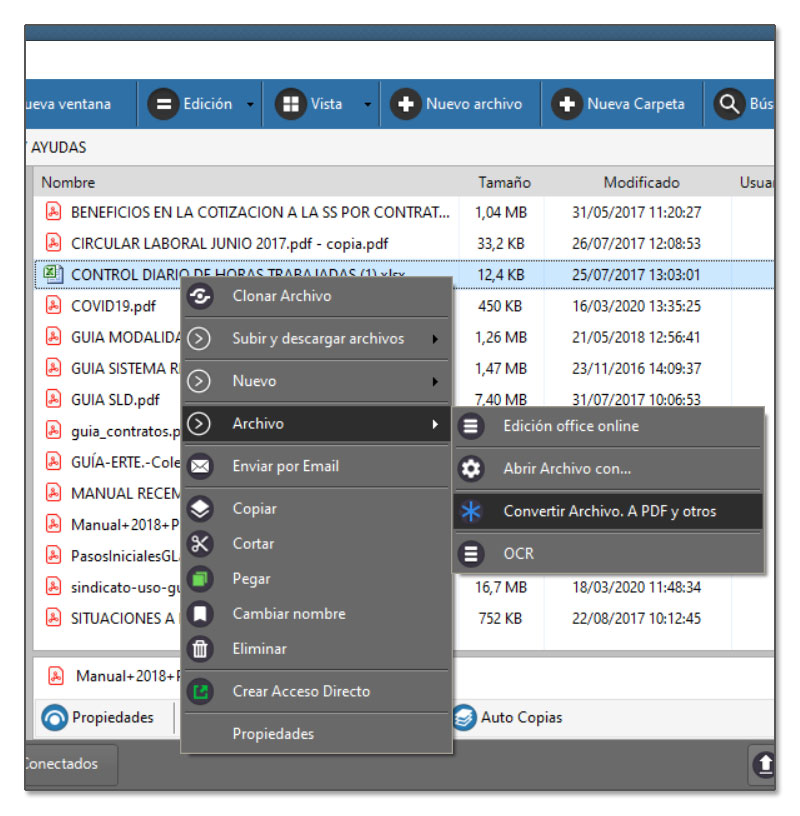Click the Nuevo archivo button label
The image size is (800, 816).
pos(474,104)
